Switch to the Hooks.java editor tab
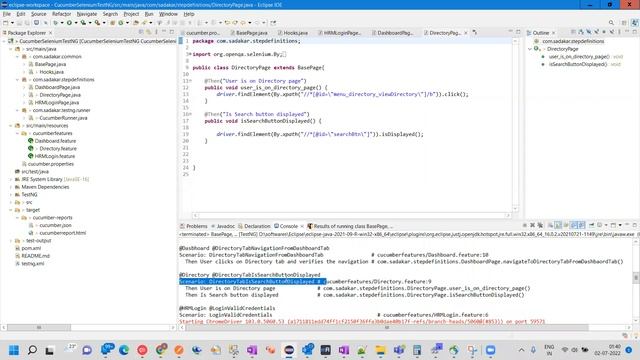 tap(293, 33)
